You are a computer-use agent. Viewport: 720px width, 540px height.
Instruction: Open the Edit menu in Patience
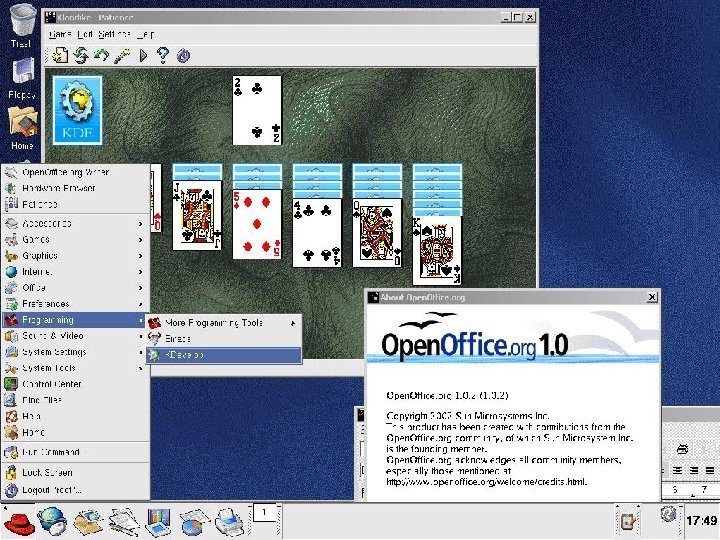[x=85, y=34]
